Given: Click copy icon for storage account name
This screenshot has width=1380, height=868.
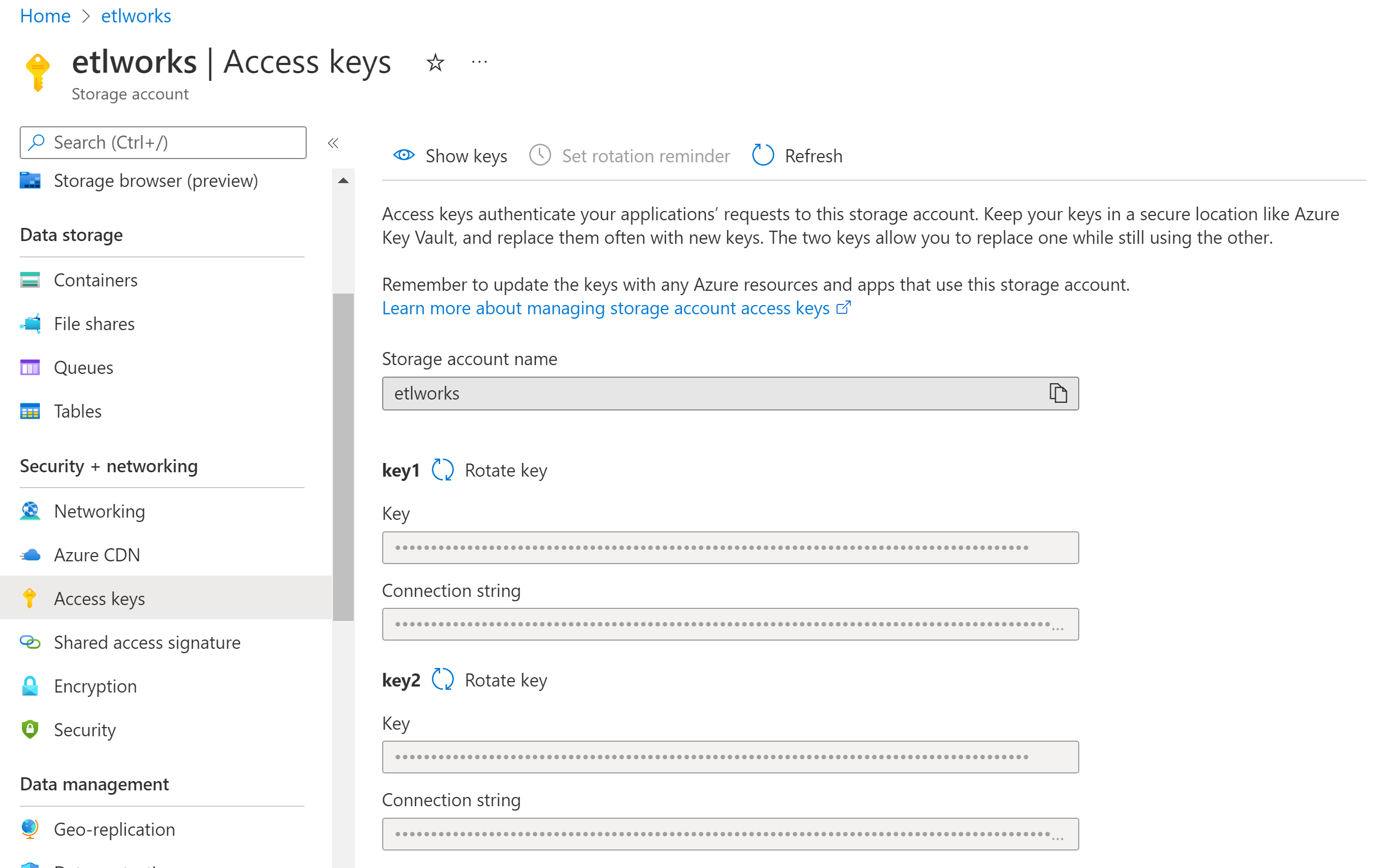Looking at the screenshot, I should click(x=1059, y=392).
